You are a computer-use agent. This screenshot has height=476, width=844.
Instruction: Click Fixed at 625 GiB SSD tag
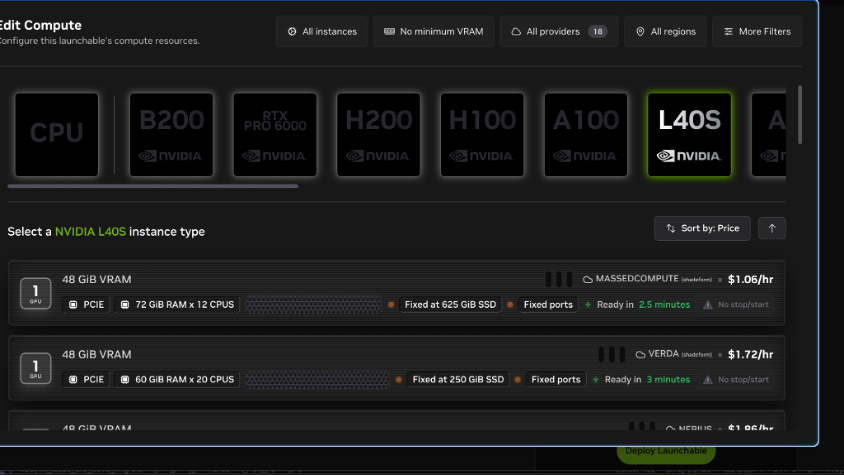coord(450,304)
